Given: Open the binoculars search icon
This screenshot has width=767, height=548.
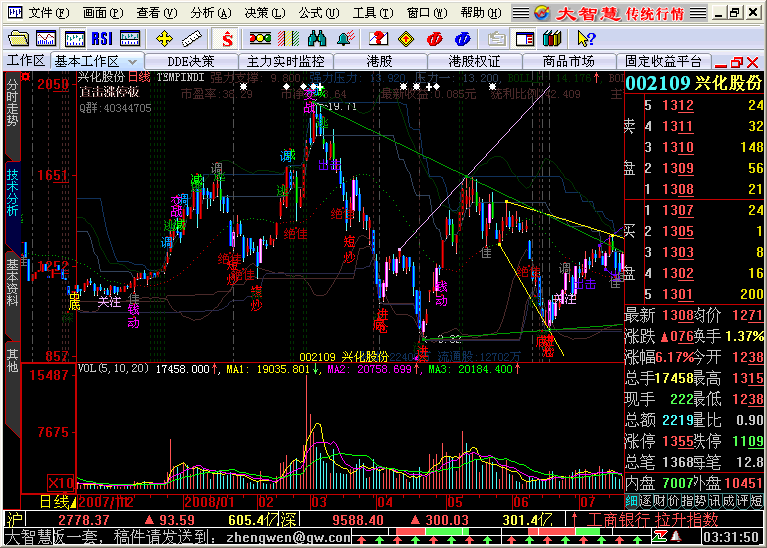Looking at the screenshot, I should [x=316, y=38].
